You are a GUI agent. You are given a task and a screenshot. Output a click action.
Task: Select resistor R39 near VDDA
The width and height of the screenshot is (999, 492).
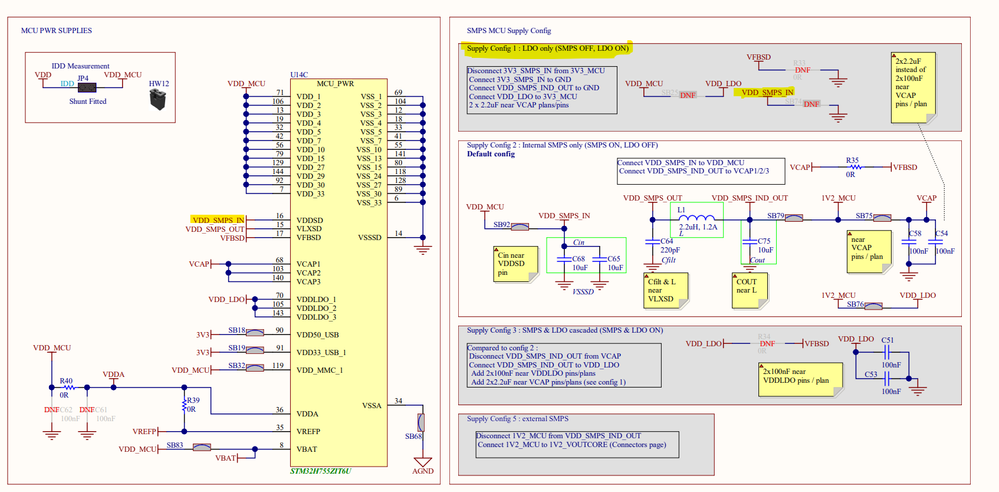(184, 404)
